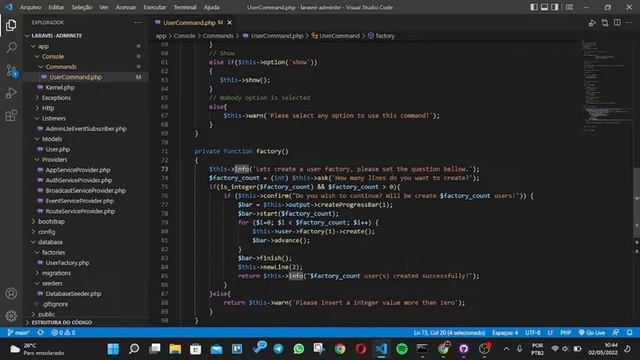Open UserFactory.php file
This screenshot has height=360, width=640.
point(86,262)
